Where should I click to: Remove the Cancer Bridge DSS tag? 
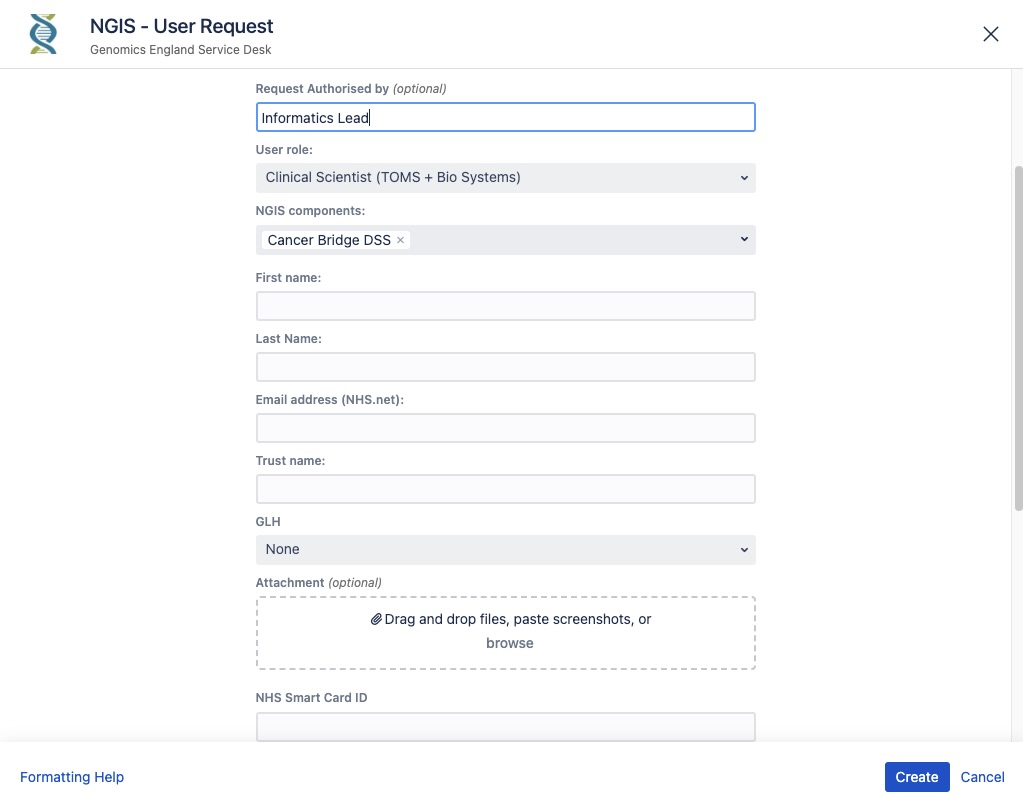pyautogui.click(x=400, y=240)
